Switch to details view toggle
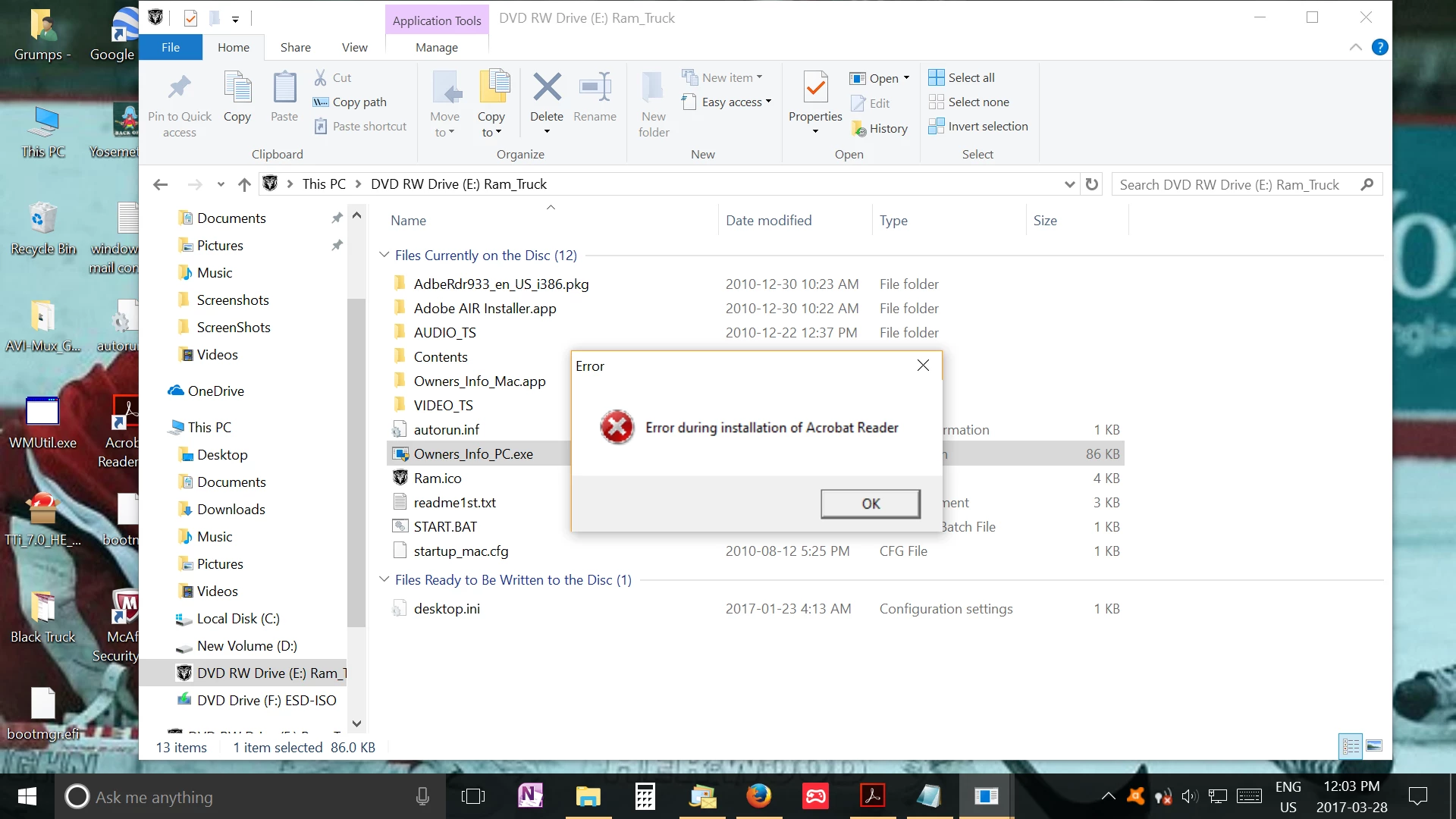Screen dimensions: 1456x819 1351,746
